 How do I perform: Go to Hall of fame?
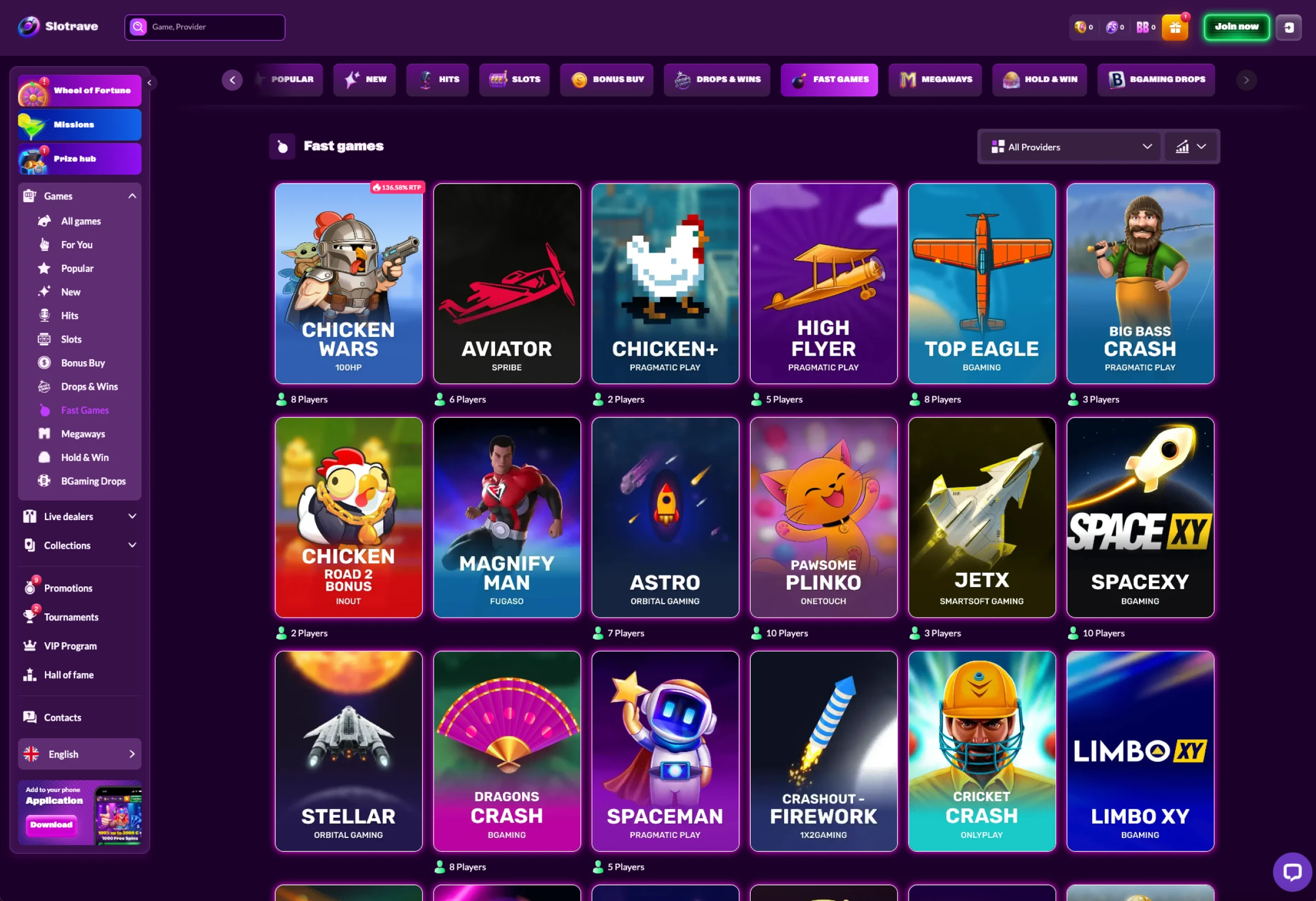69,675
